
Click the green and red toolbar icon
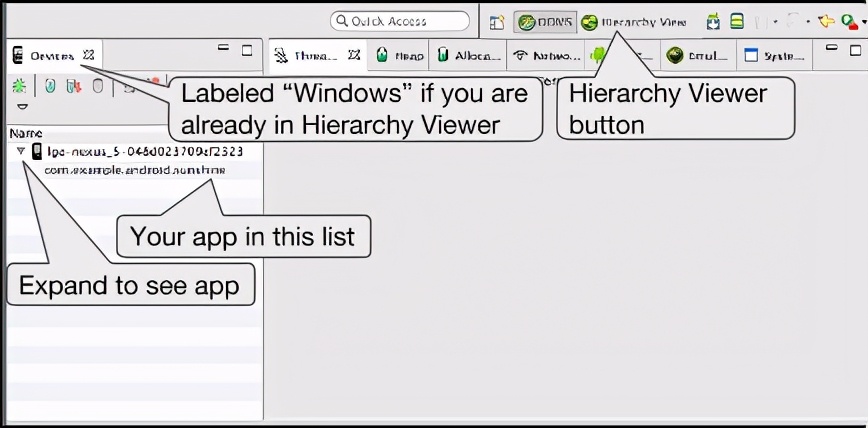point(849,22)
